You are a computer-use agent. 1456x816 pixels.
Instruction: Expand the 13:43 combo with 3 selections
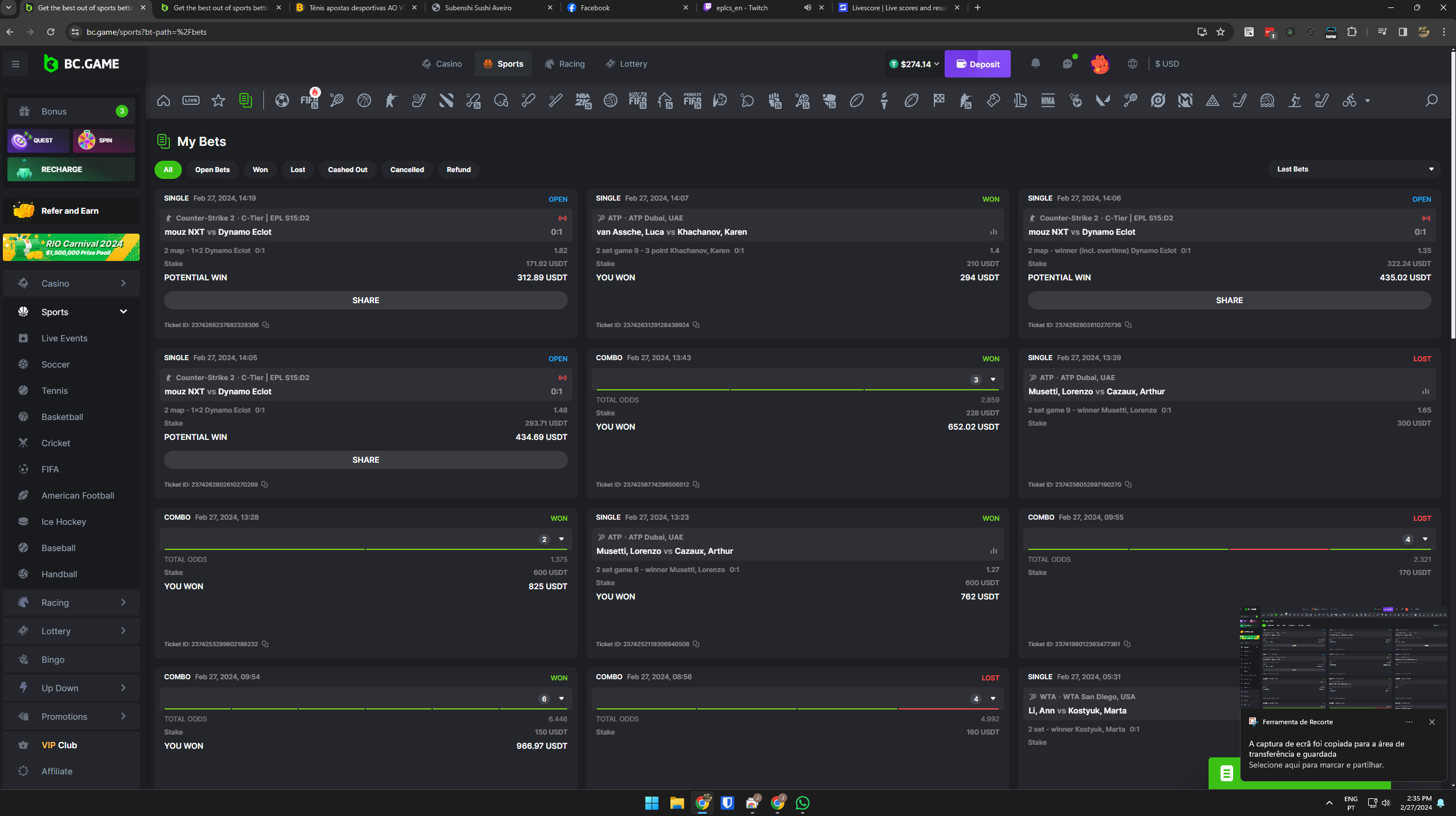point(993,380)
